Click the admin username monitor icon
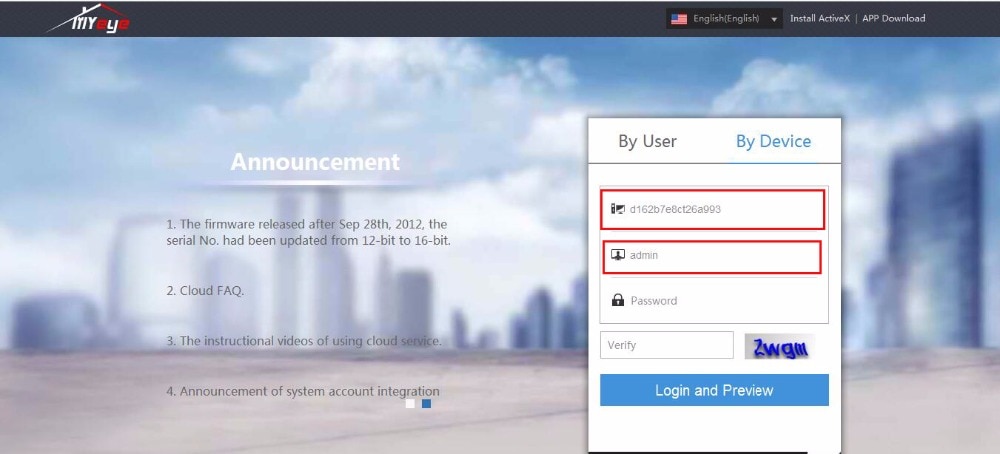Viewport: 1000px width, 454px height. pyautogui.click(x=617, y=255)
